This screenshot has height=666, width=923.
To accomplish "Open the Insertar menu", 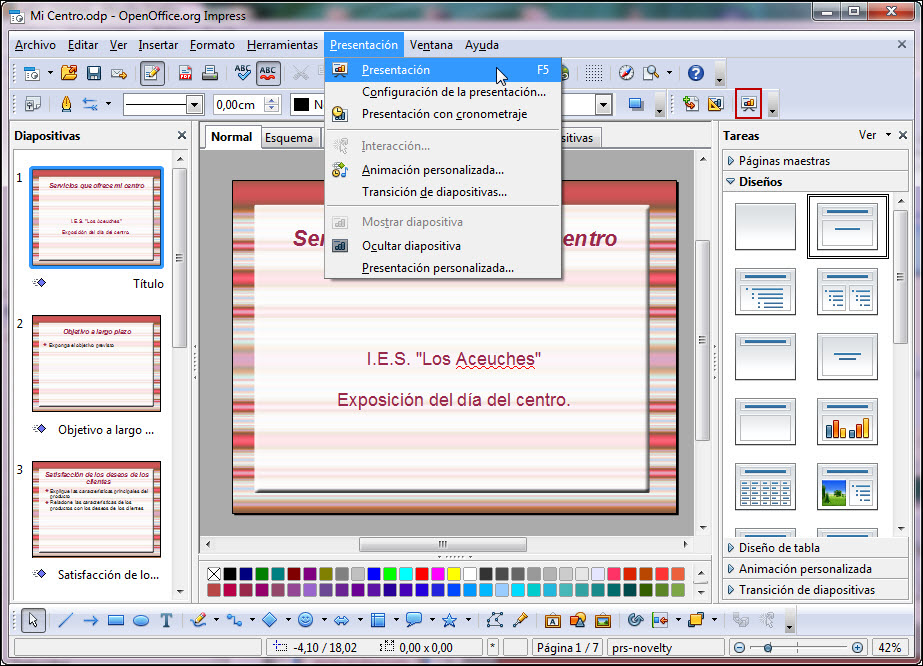I will point(158,45).
